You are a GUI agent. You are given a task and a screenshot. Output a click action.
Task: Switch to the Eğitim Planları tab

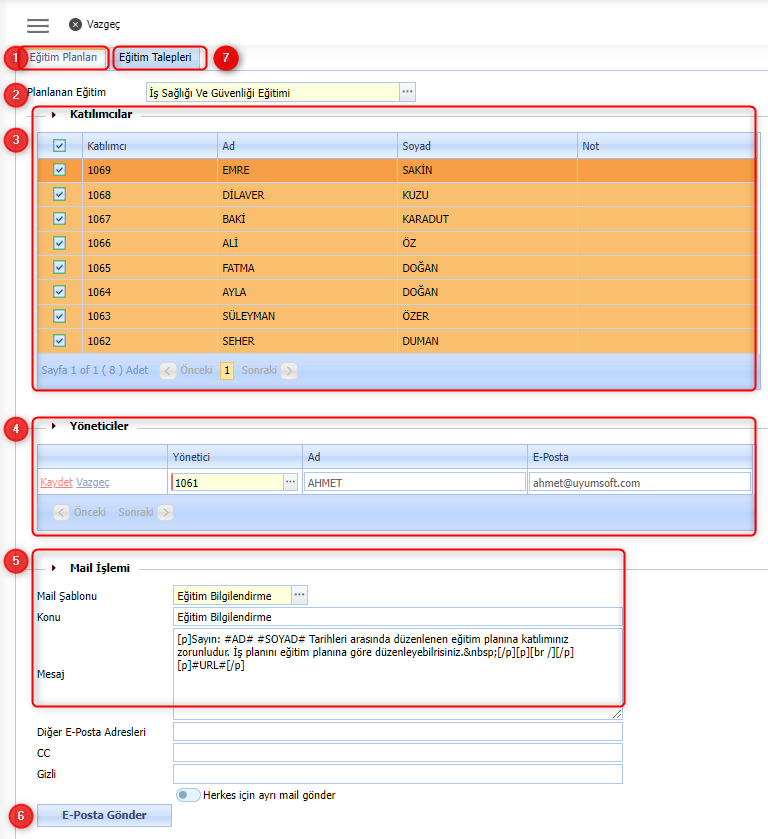(63, 57)
